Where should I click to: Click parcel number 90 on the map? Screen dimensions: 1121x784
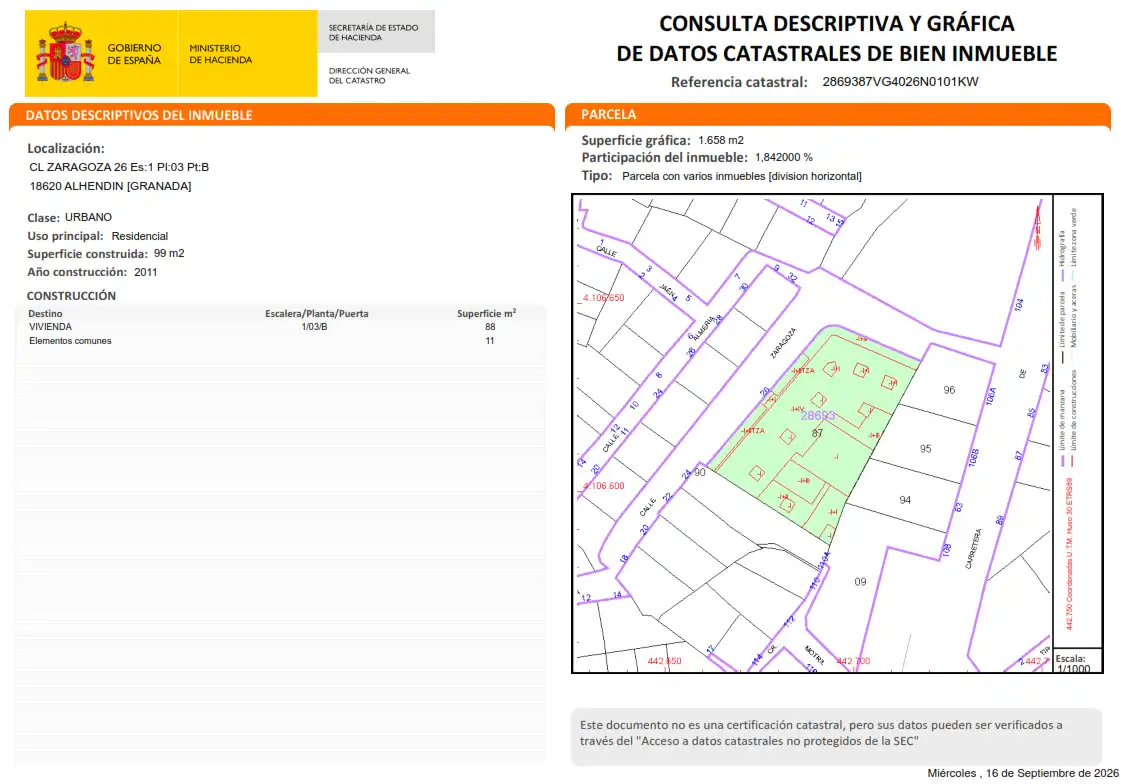coord(699,472)
